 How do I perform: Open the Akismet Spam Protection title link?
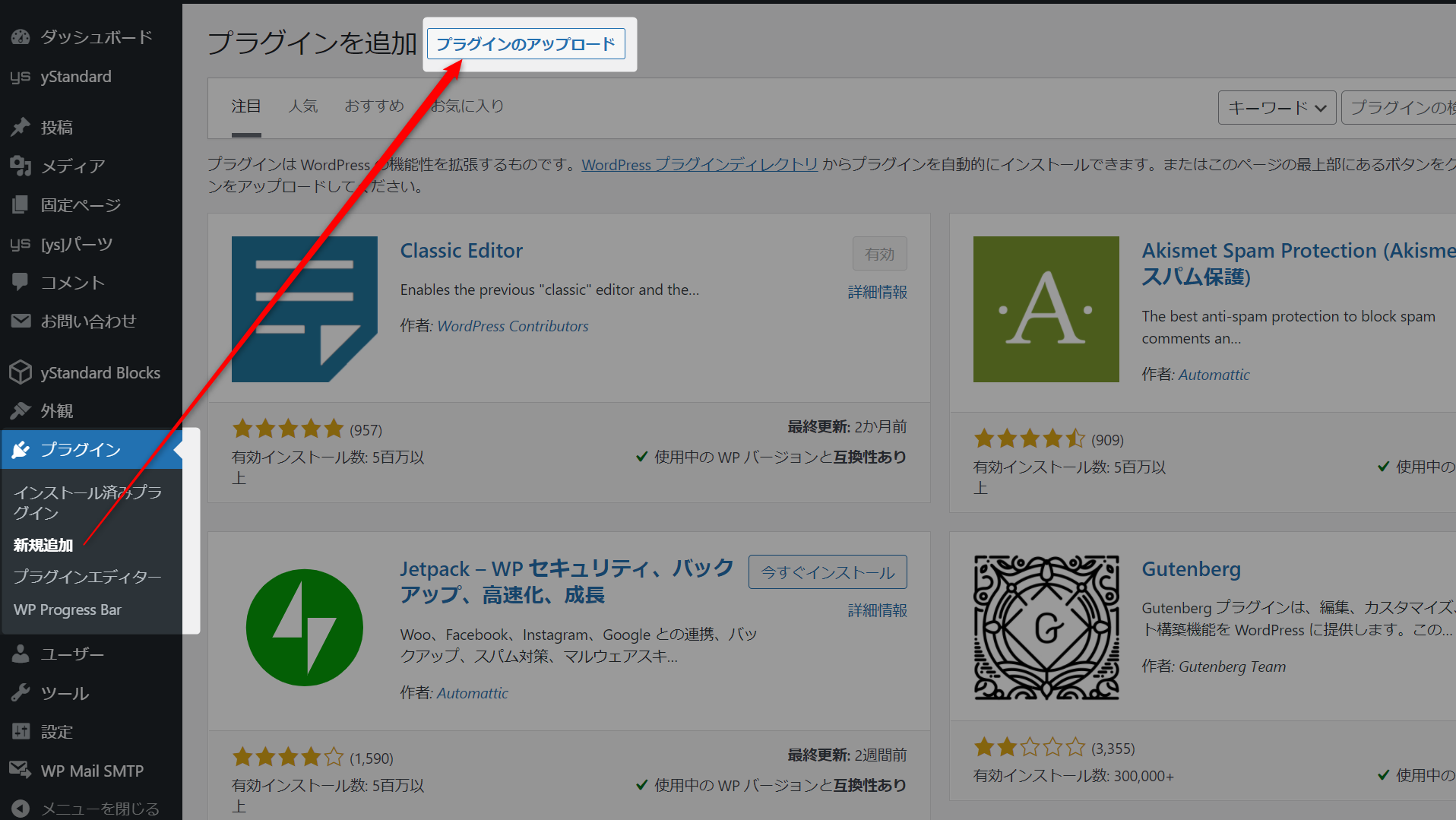pyautogui.click(x=1298, y=263)
